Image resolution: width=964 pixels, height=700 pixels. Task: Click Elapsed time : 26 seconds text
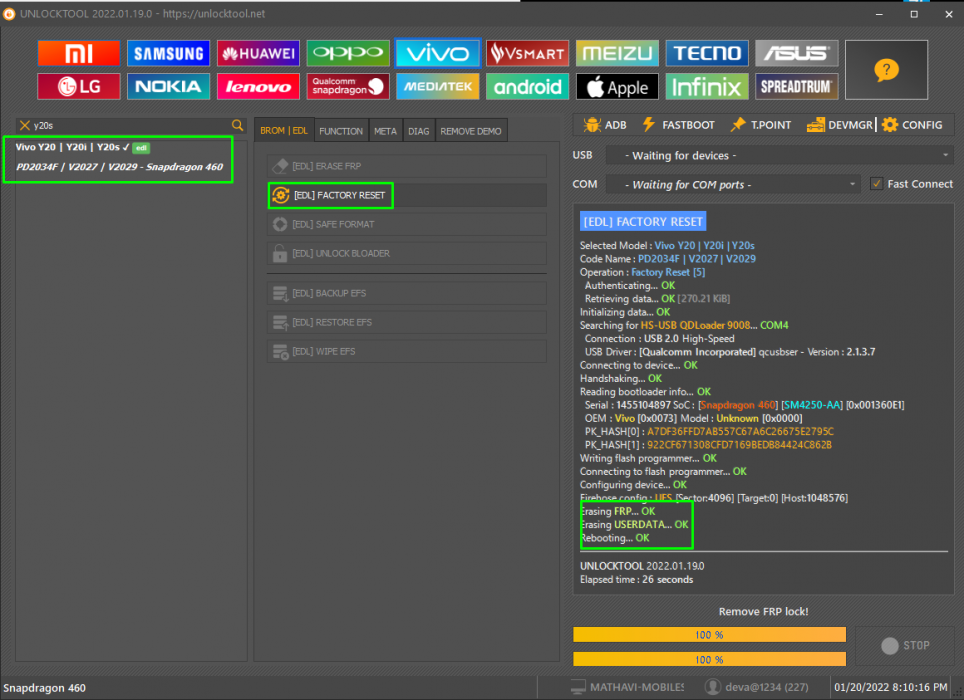636,580
